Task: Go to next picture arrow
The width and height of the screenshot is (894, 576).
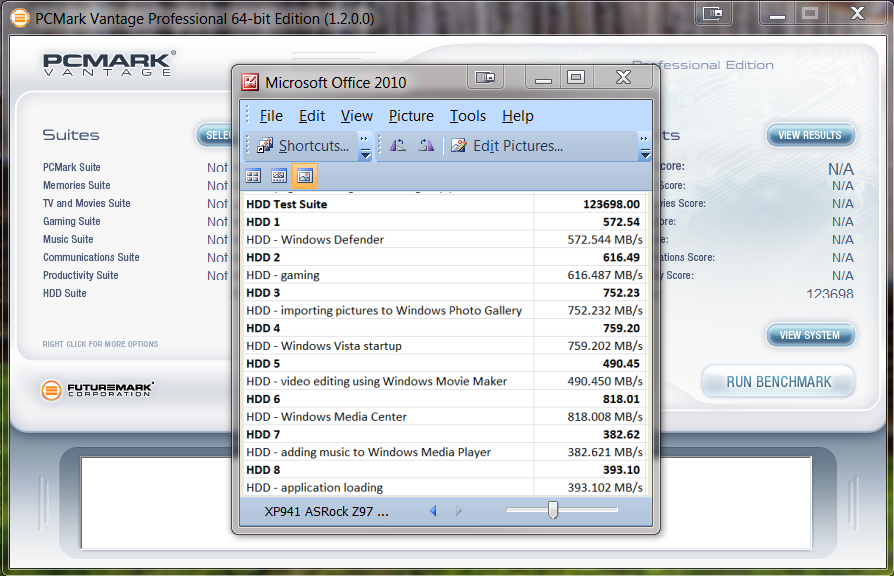Action: pyautogui.click(x=459, y=511)
